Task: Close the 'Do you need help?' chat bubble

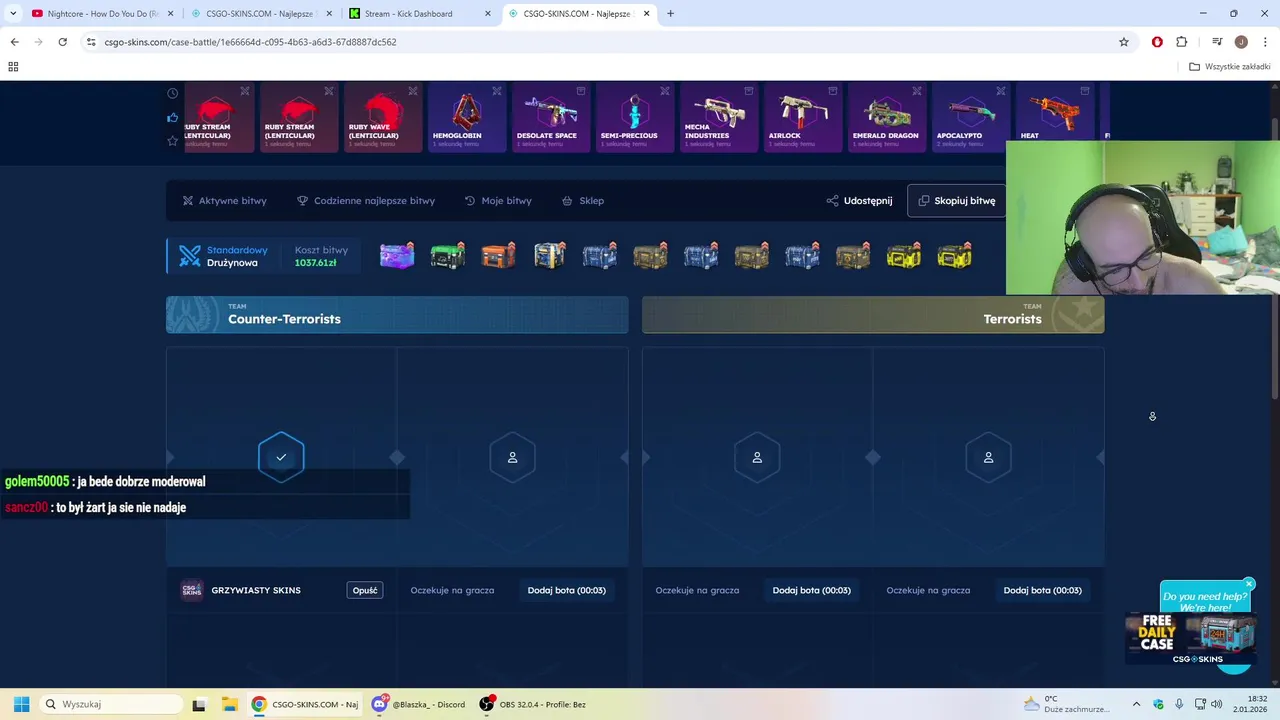Action: click(x=1249, y=584)
